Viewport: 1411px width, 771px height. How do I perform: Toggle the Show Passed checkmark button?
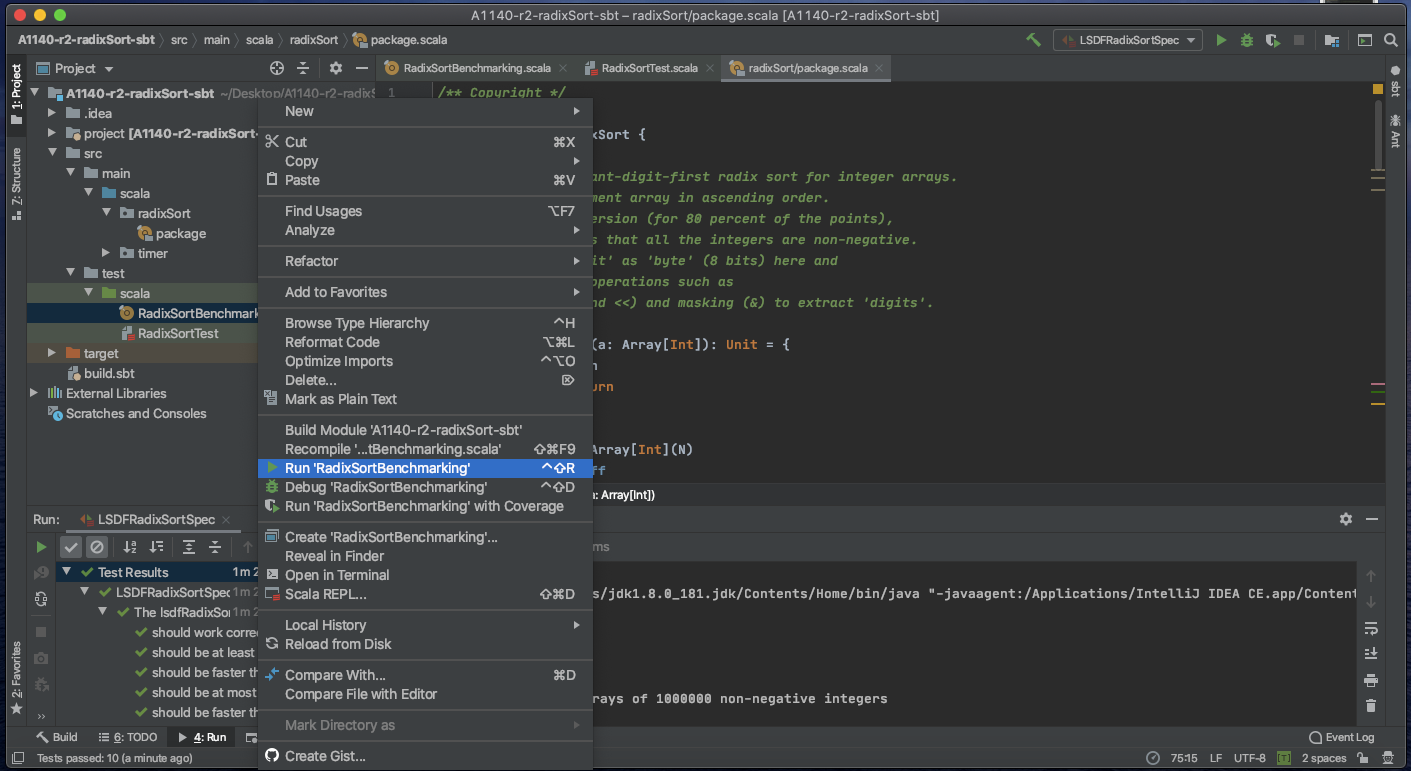[x=71, y=547]
